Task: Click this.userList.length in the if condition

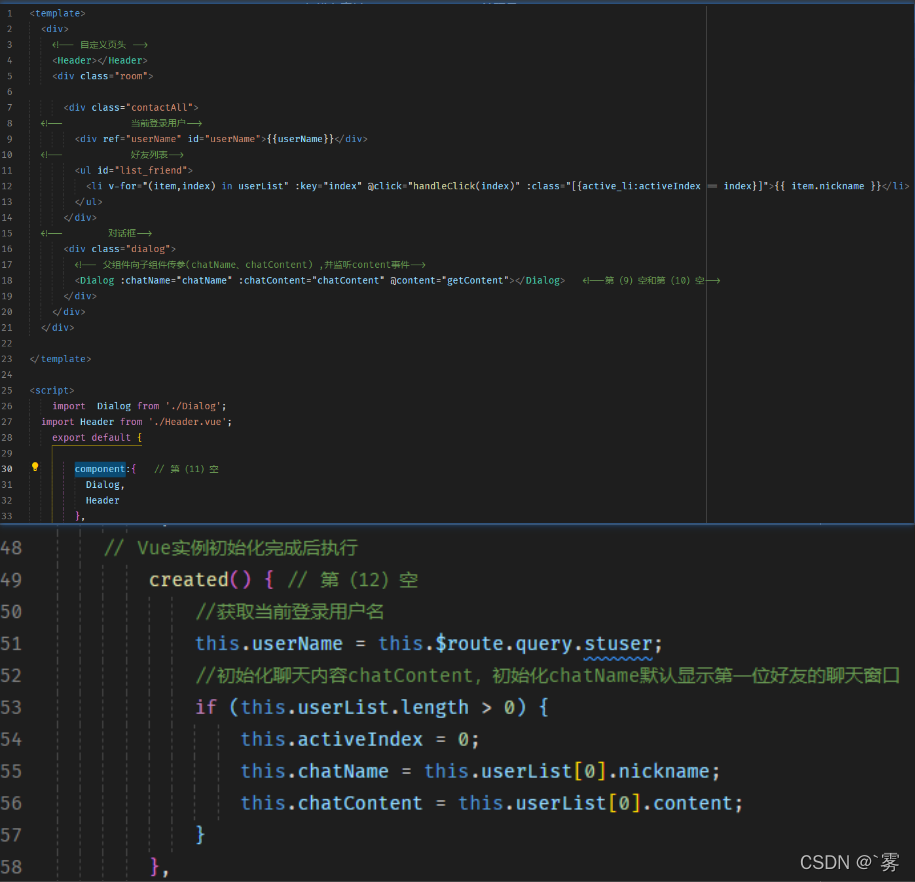Action: [355, 707]
